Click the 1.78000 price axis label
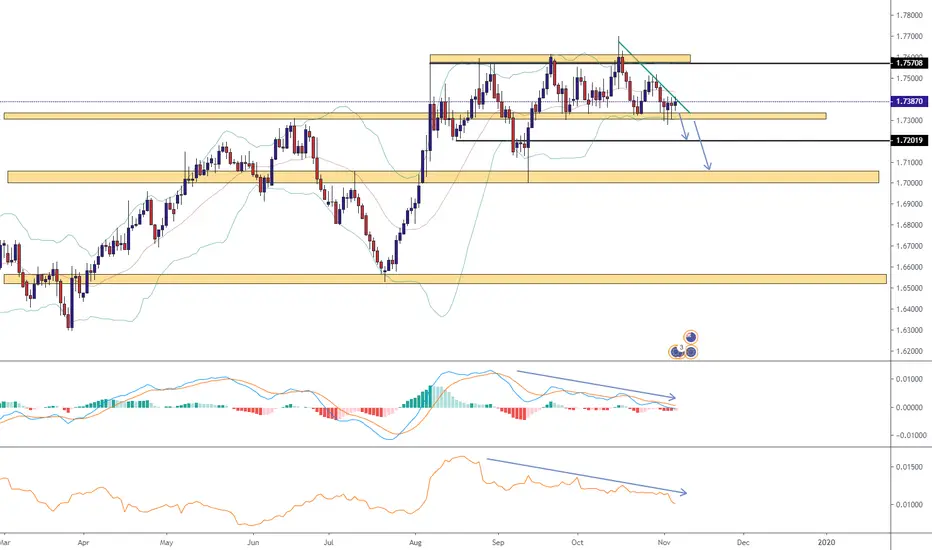 tap(910, 15)
